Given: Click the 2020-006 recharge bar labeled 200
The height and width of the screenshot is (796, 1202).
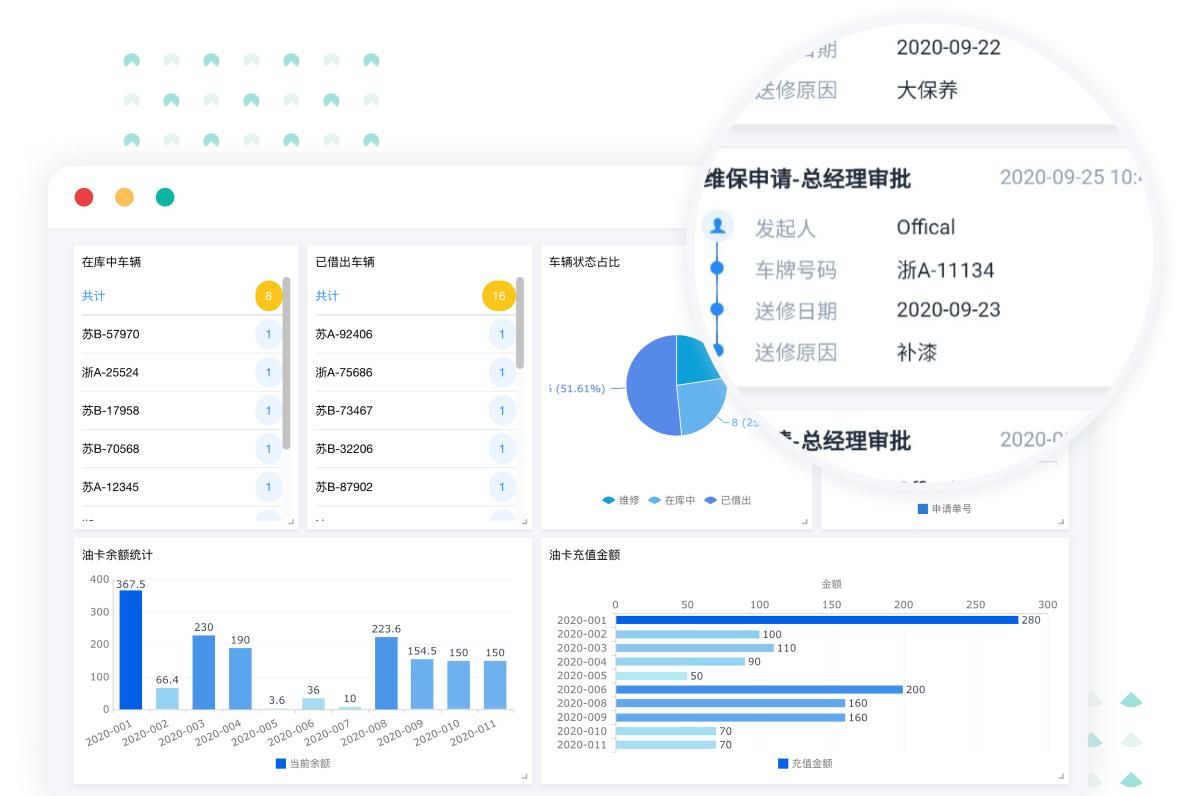Looking at the screenshot, I should click(759, 689).
